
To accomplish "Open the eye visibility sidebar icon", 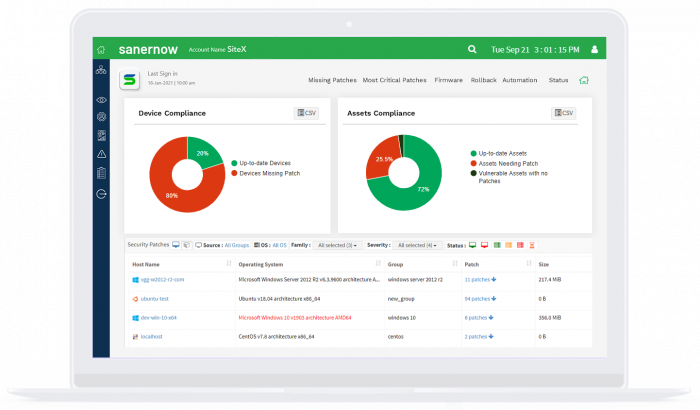I will point(101,100).
